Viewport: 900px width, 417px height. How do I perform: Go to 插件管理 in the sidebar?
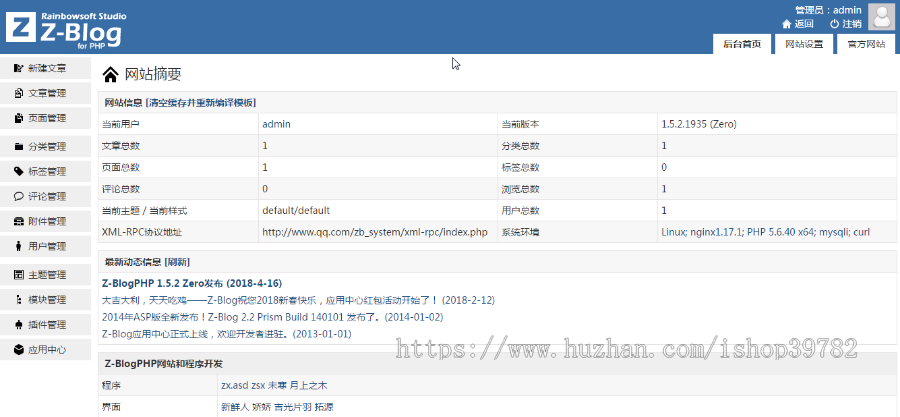45,325
